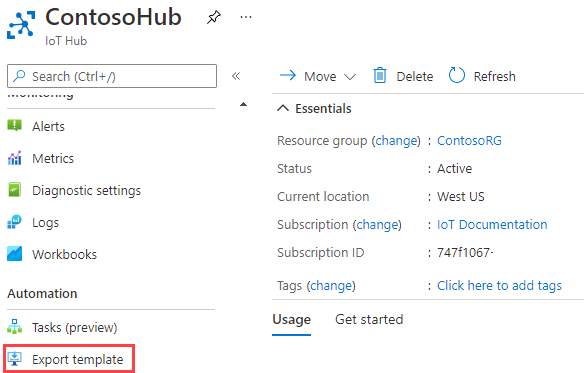Open Diagnostic settings in the sidebar

[86, 190]
